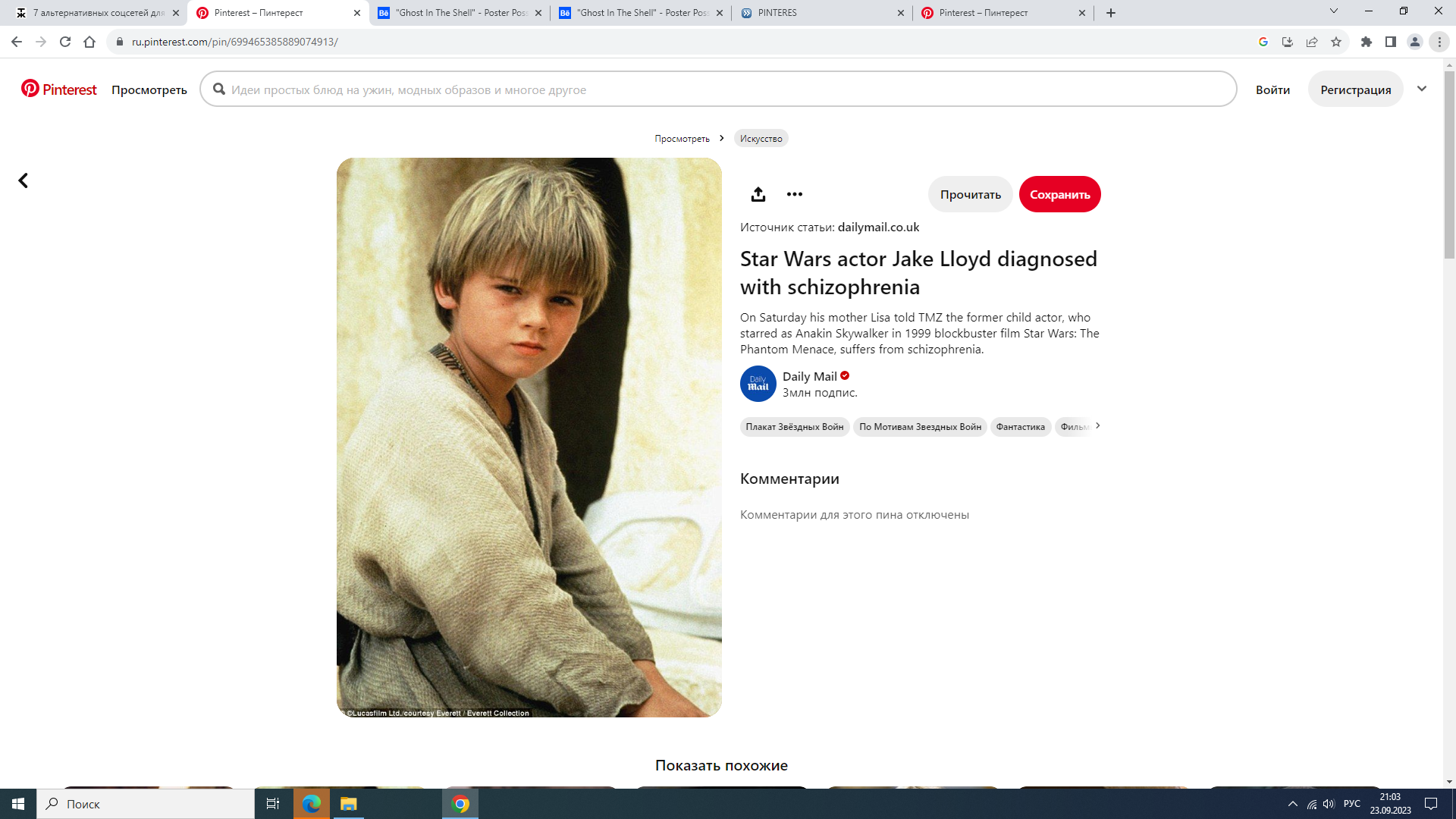Reload the page
The height and width of the screenshot is (819, 1456).
[x=65, y=42]
